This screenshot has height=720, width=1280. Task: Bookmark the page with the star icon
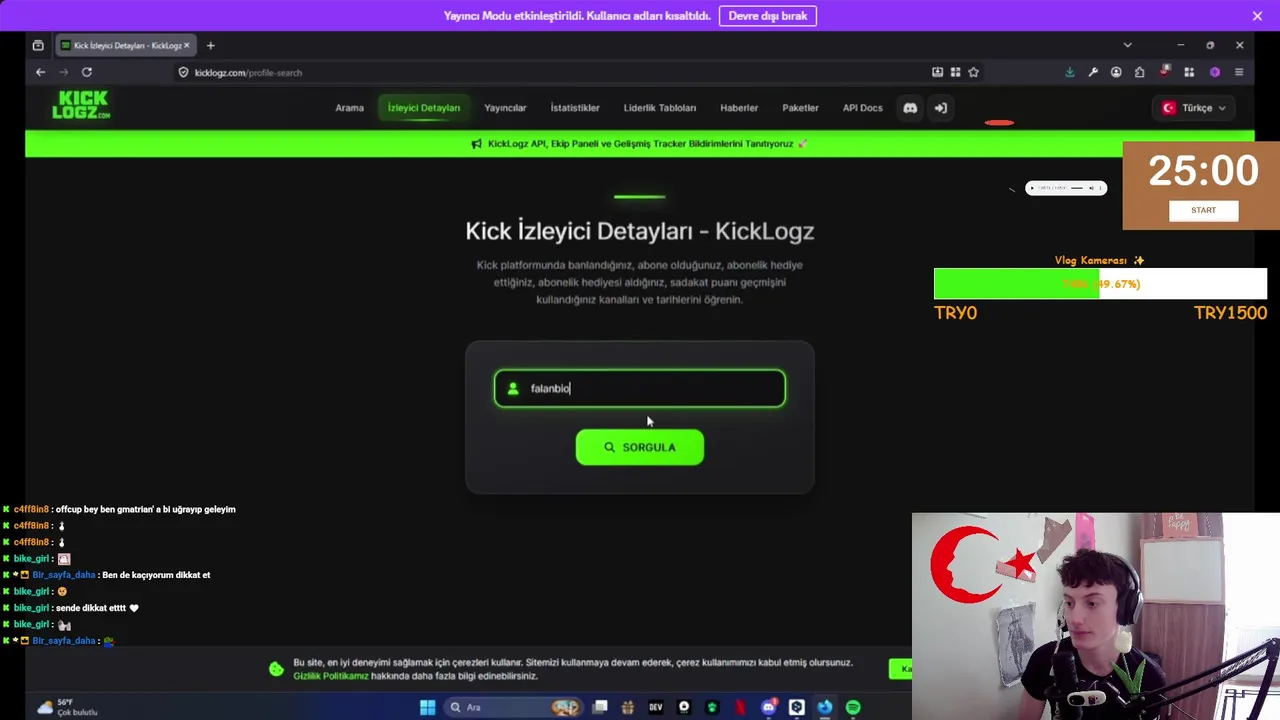[x=973, y=72]
